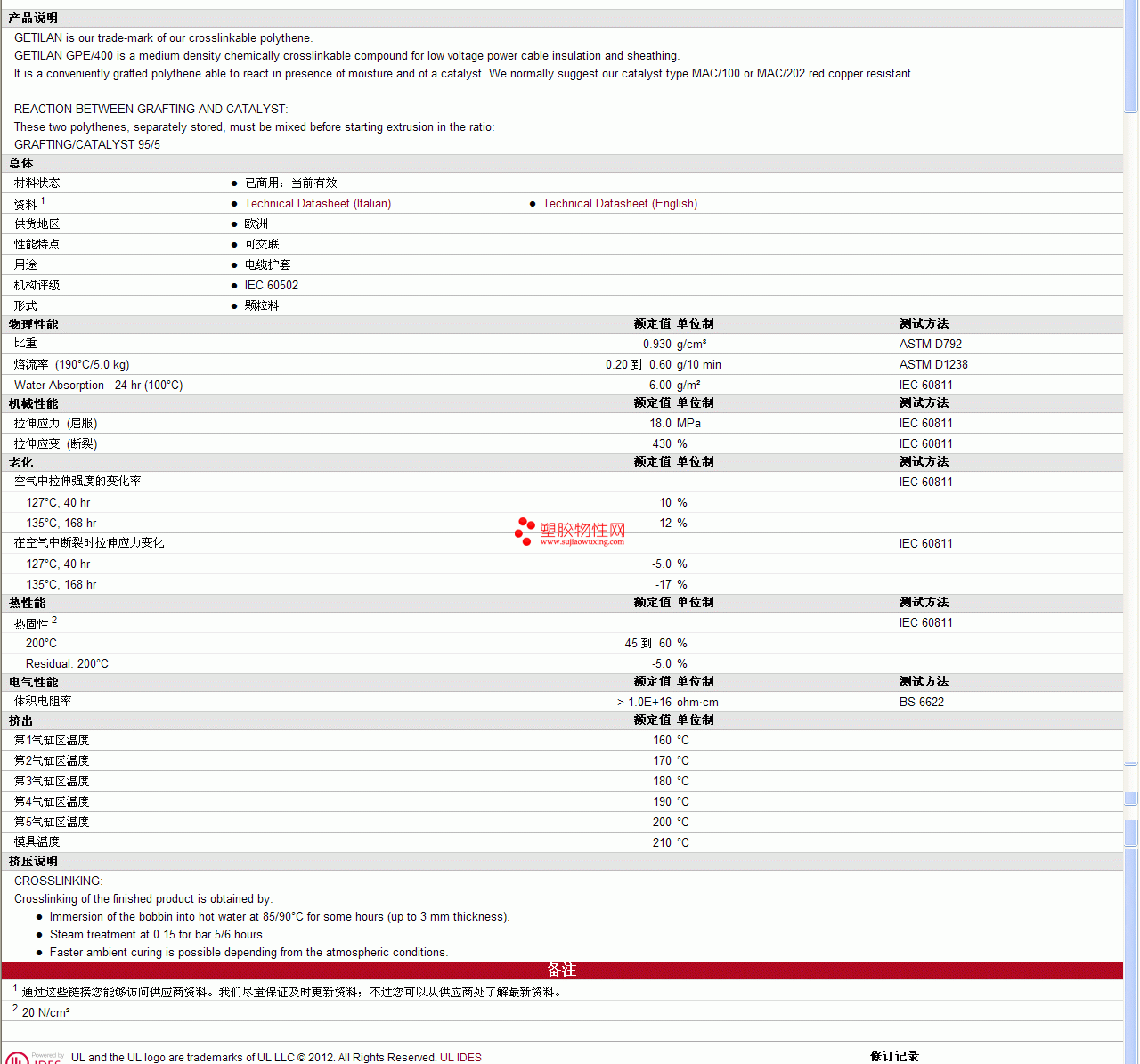
Task: Select the line "GETILAN is our trade-mark of our crosslinkable polythene."
Action: (163, 38)
